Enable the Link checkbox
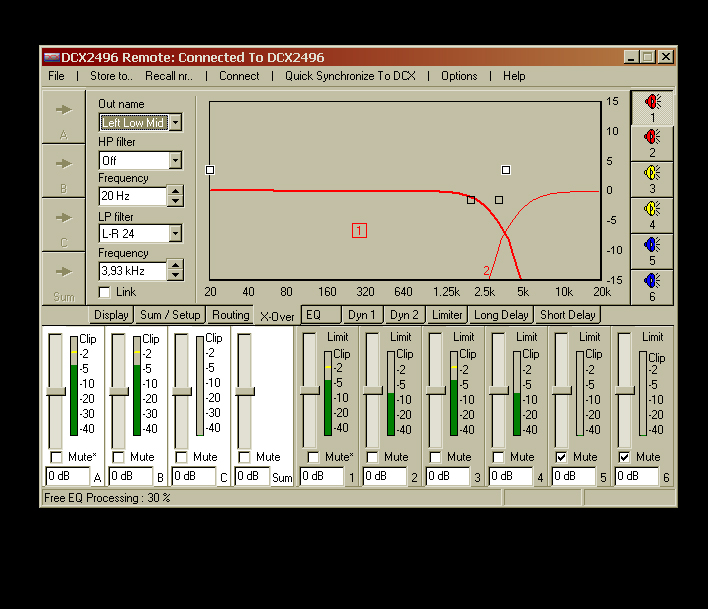The image size is (708, 609). (104, 292)
